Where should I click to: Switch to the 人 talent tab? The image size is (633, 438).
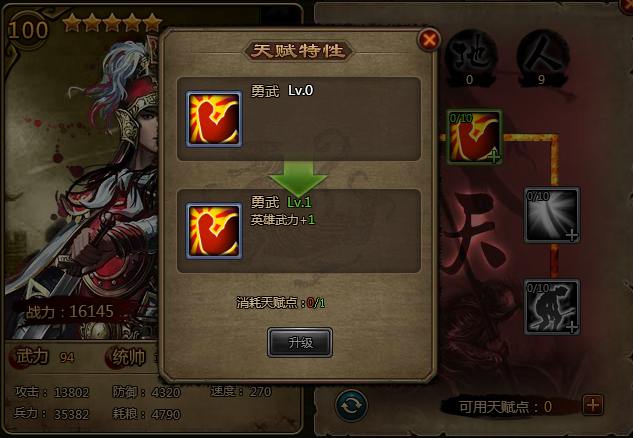click(x=543, y=59)
